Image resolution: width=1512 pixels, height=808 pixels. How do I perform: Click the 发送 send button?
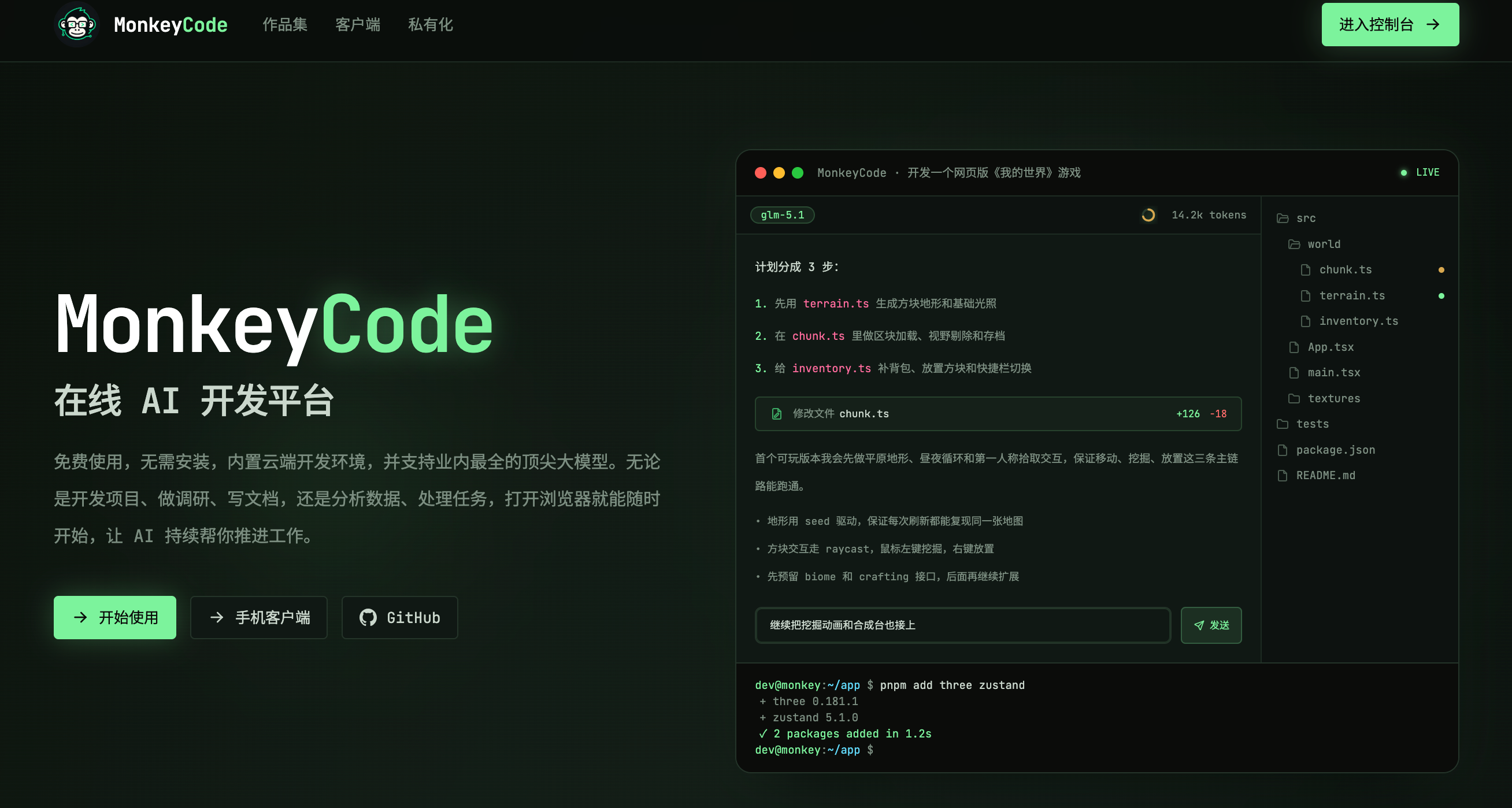(1211, 625)
